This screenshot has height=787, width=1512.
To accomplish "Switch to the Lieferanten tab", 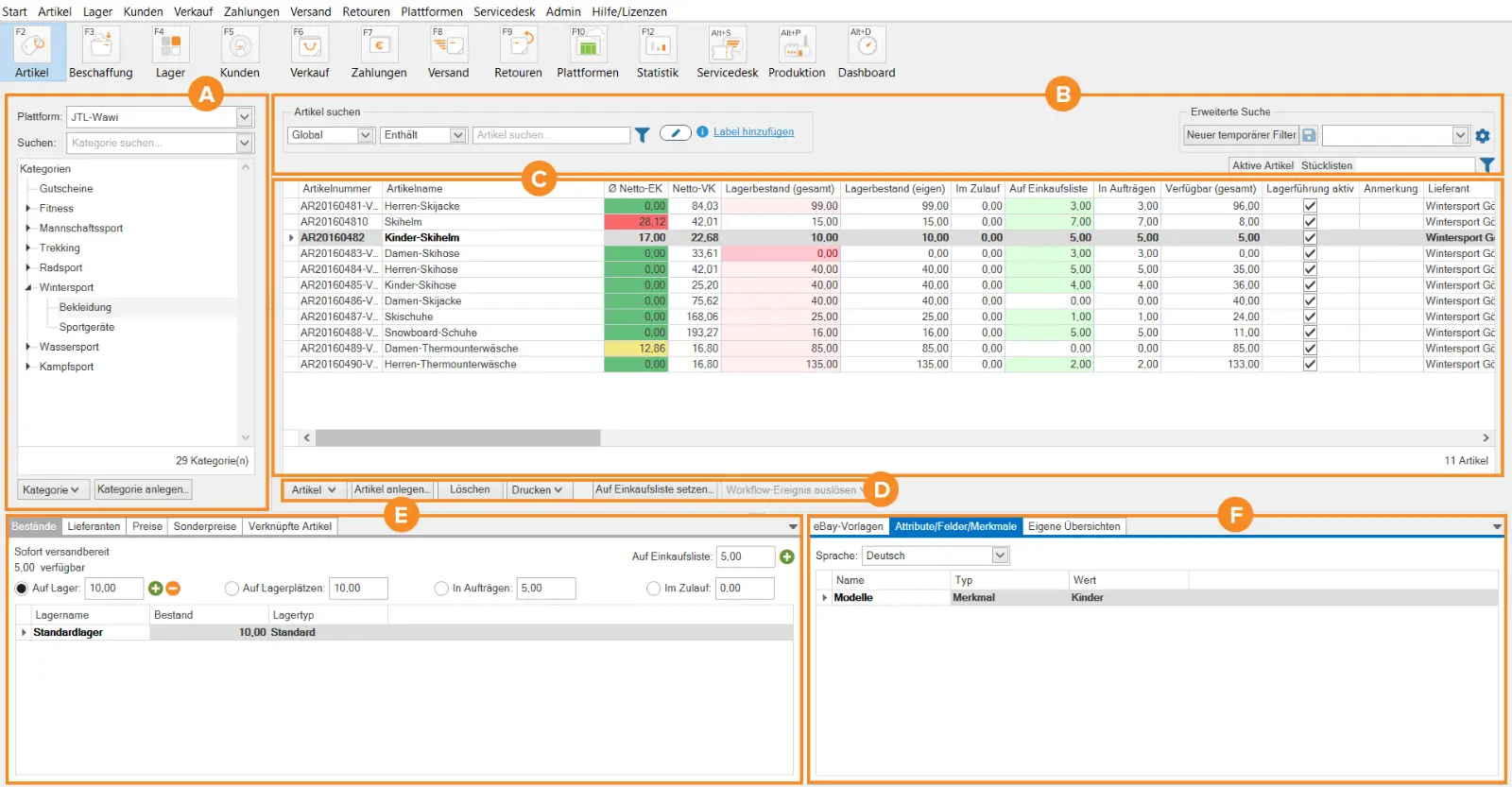I will 94,526.
